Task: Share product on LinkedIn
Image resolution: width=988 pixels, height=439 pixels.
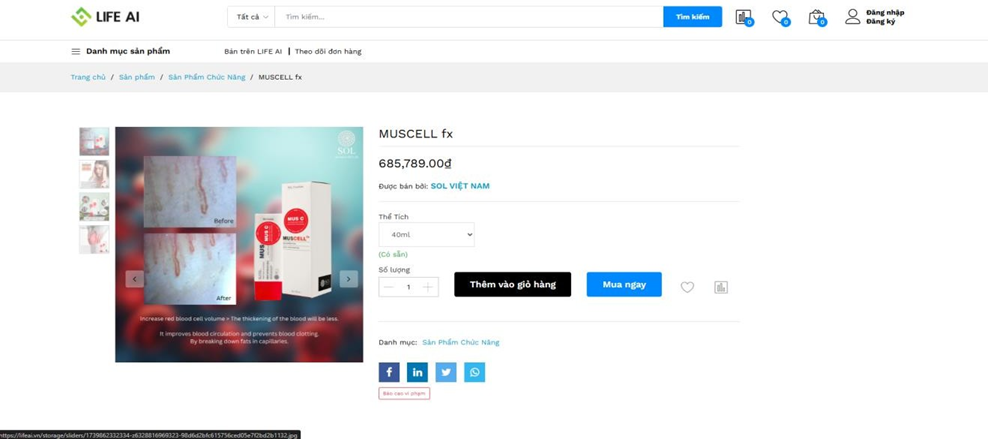Action: tap(417, 372)
